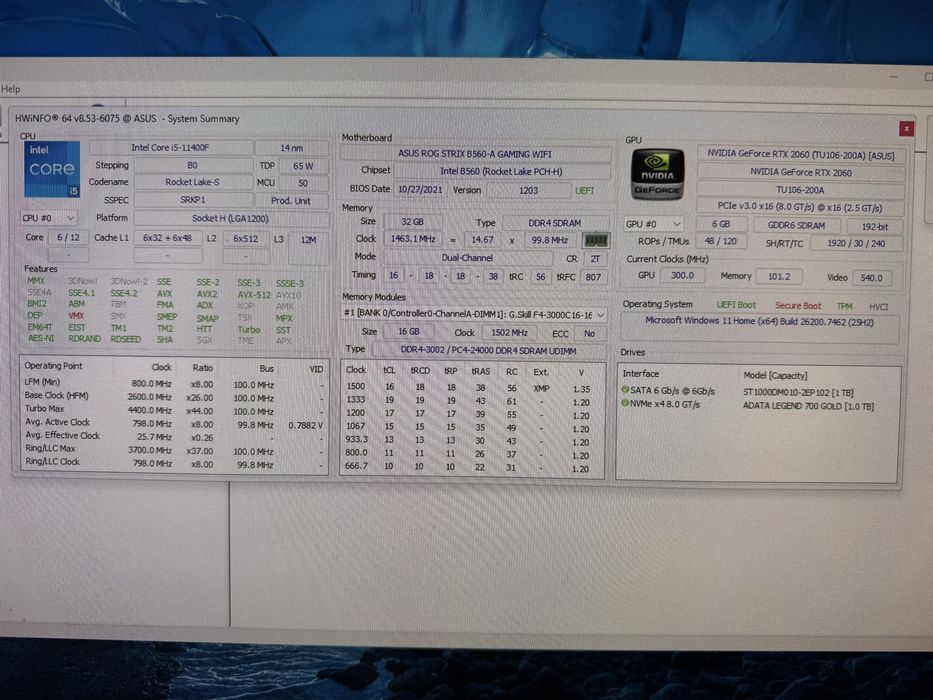The width and height of the screenshot is (933, 700).
Task: Click the DDR4-3002 / PC4-24000 type field
Action: [489, 351]
